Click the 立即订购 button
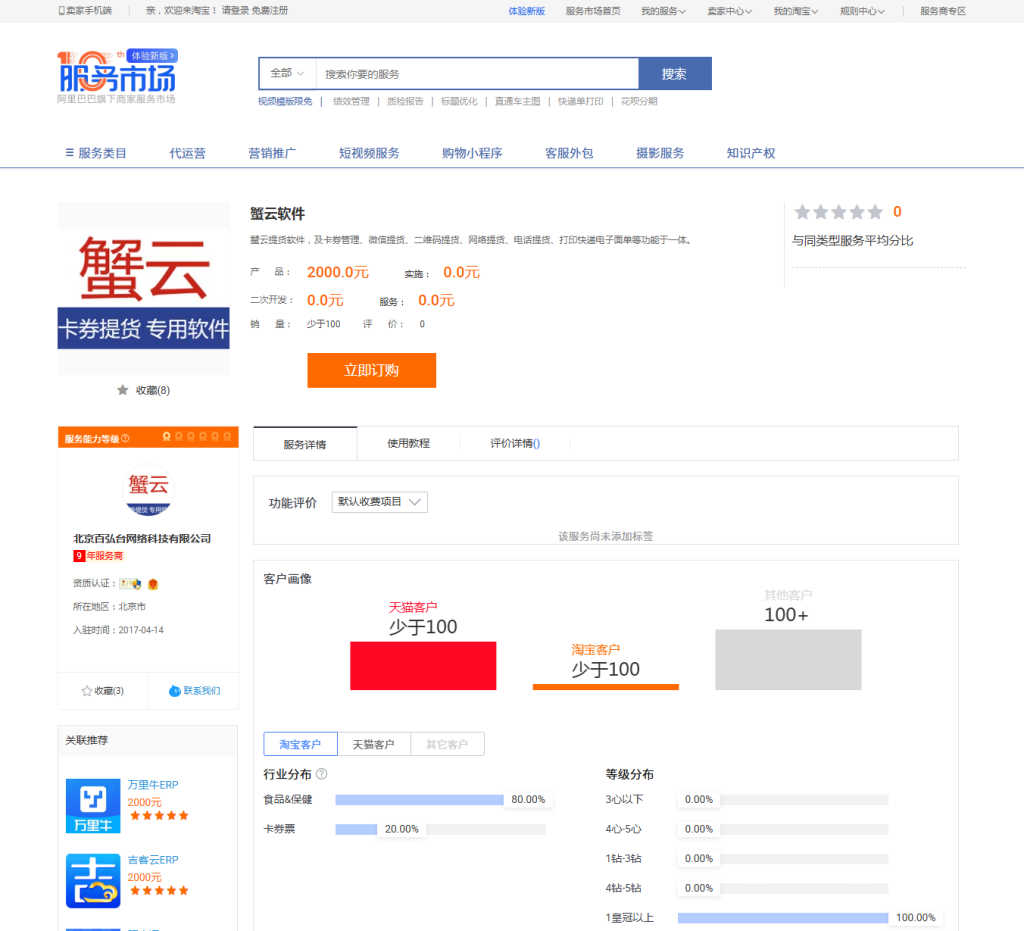 (372, 370)
